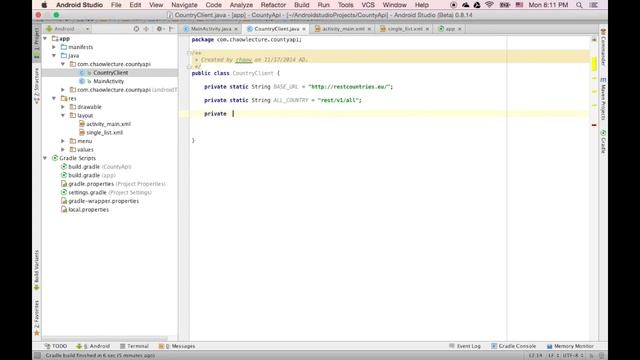
Task: Expand the drawable folder
Action: point(63,107)
